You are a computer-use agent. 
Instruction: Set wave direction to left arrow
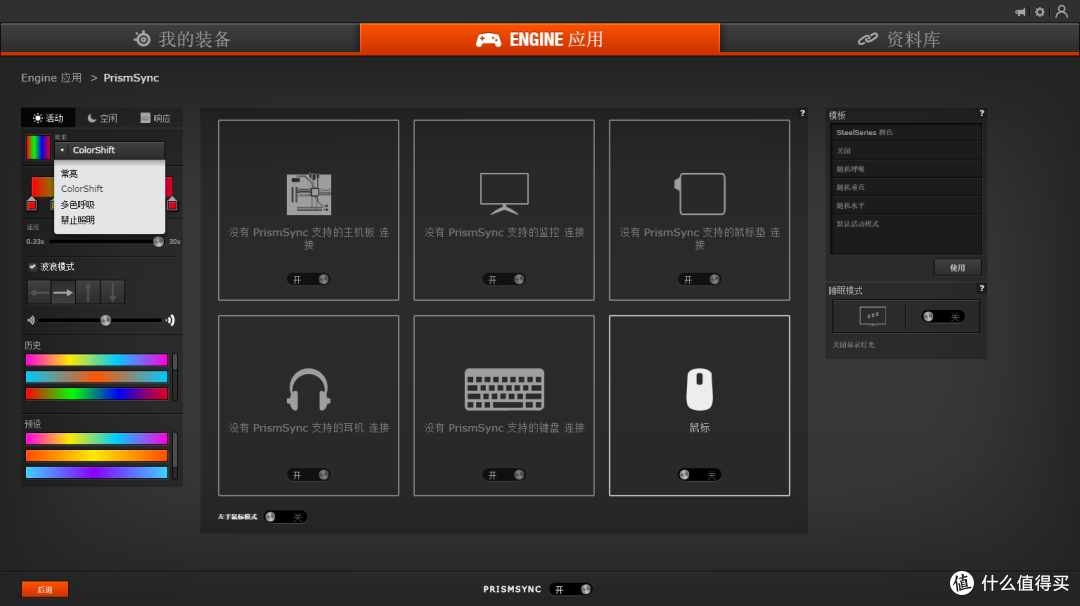tap(39, 293)
